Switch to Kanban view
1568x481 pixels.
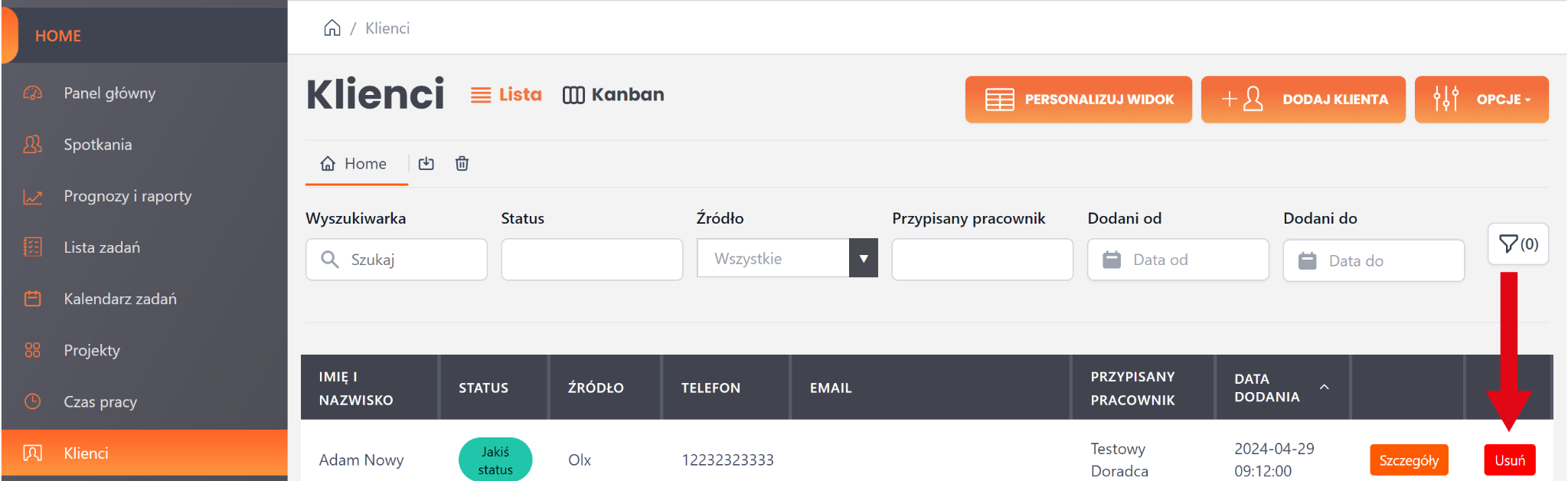613,95
